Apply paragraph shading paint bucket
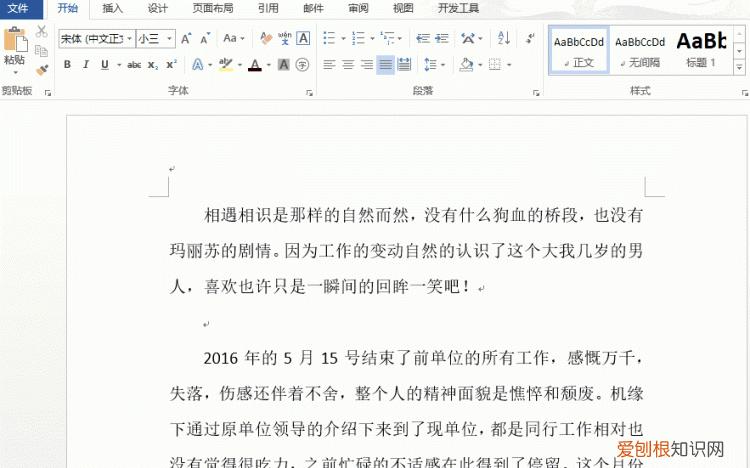750x468 pixels. pyautogui.click(x=466, y=64)
